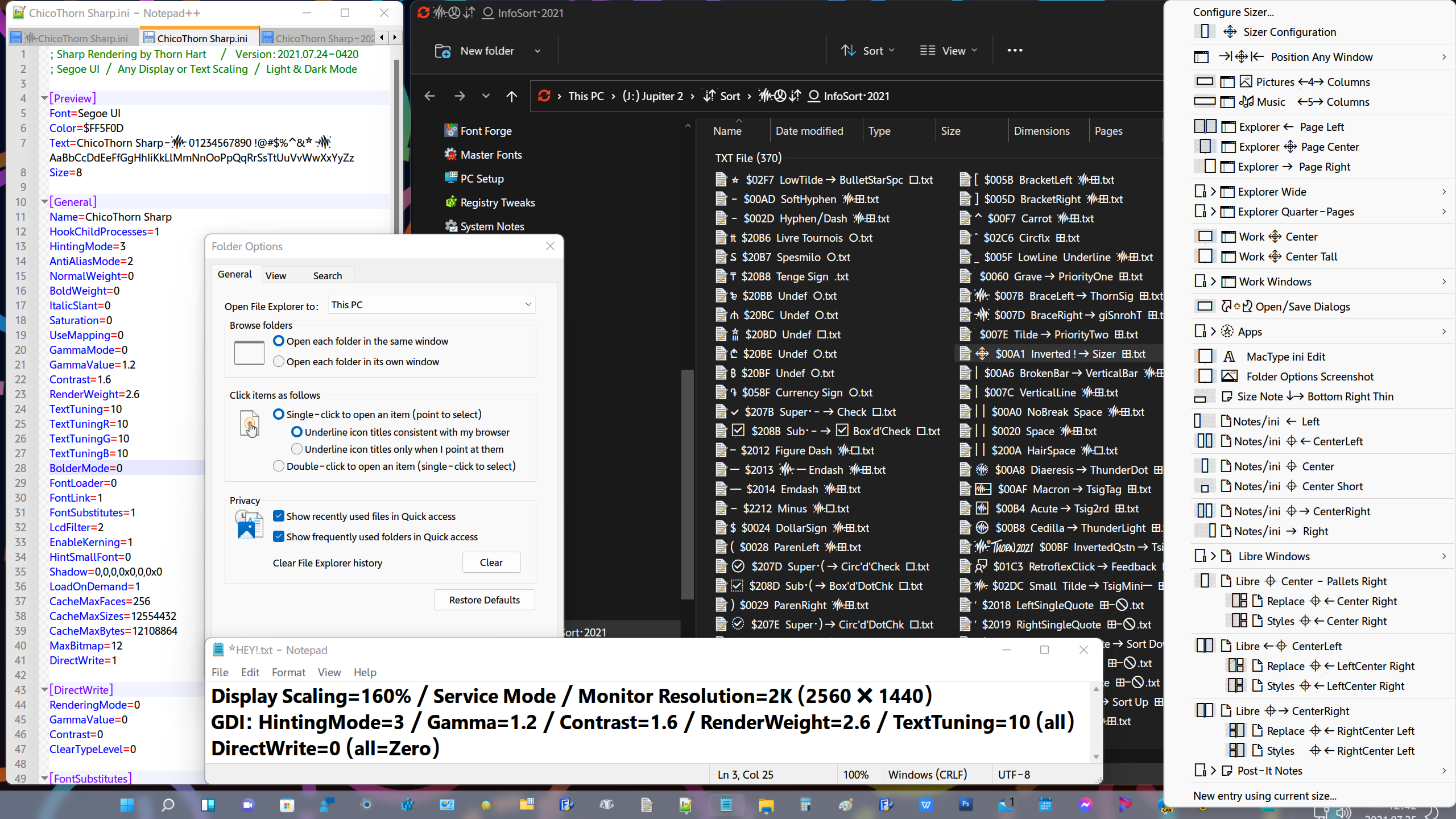
Task: Open the Format menu in Notepad
Action: 288,672
